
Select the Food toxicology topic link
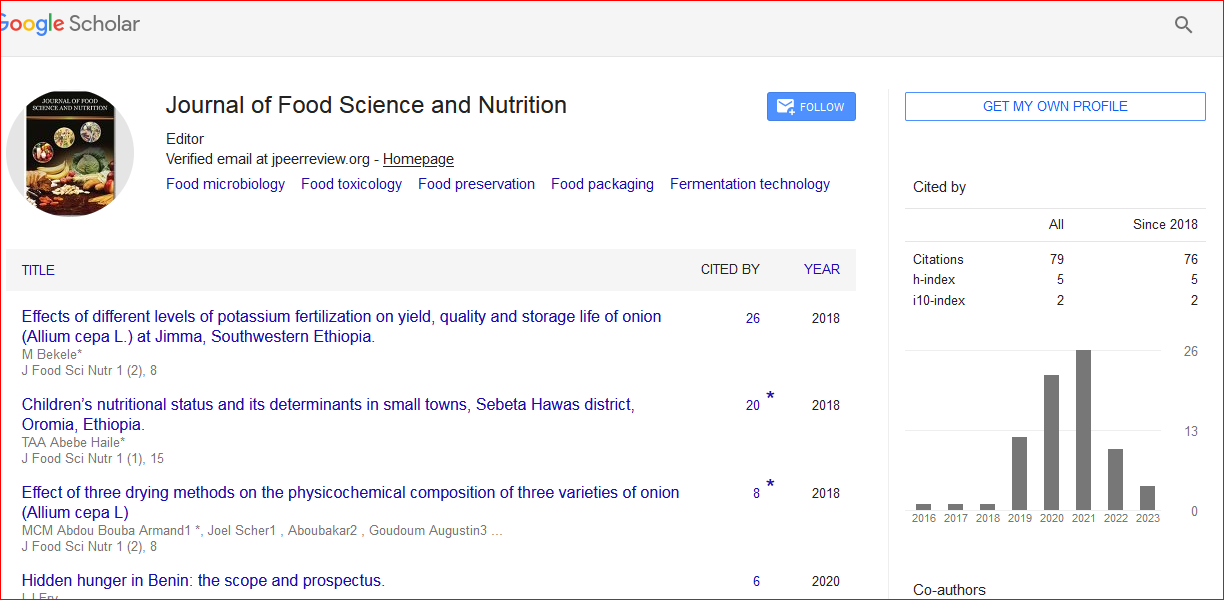point(351,184)
